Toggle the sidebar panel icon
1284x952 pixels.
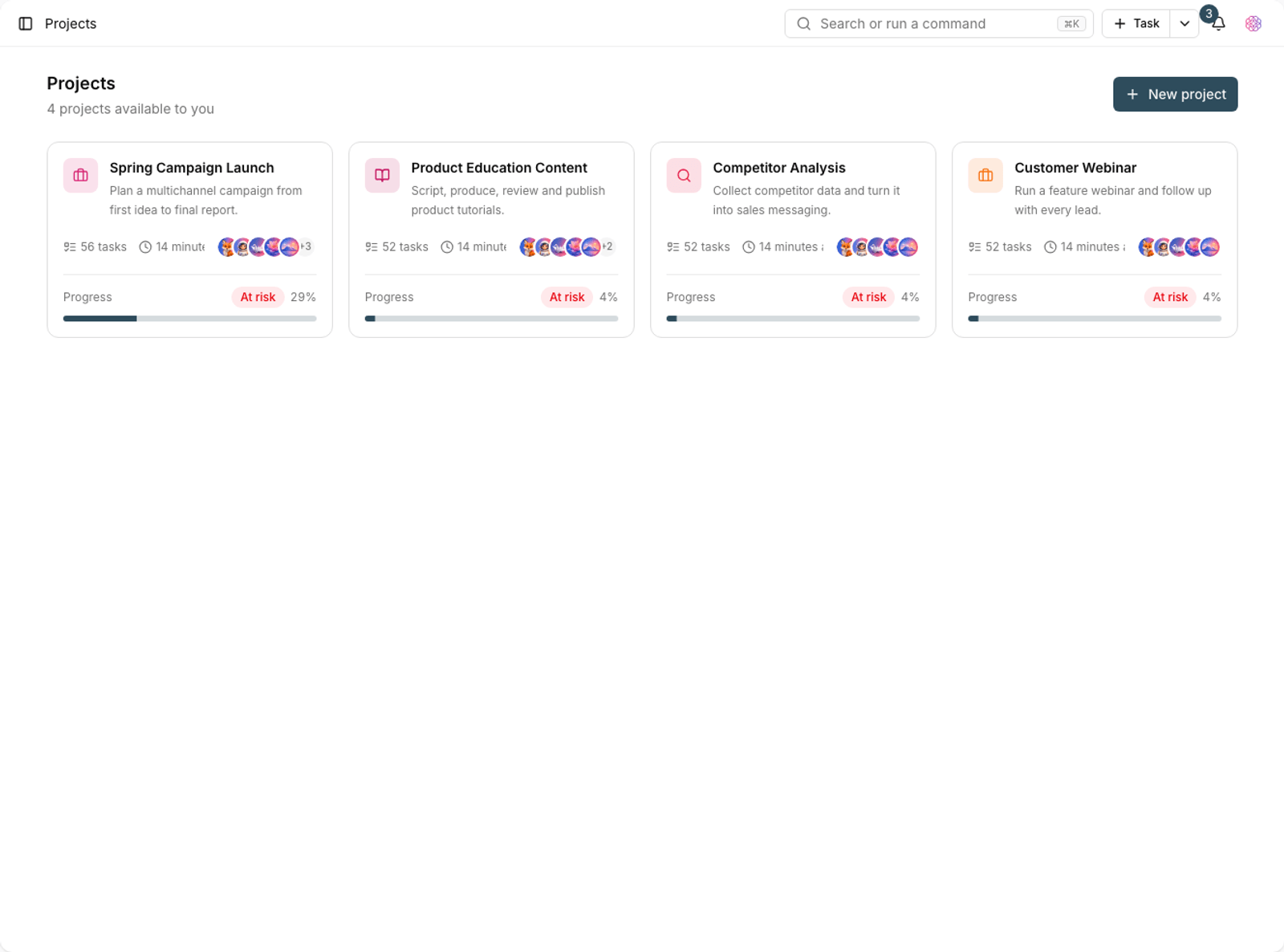pos(26,24)
